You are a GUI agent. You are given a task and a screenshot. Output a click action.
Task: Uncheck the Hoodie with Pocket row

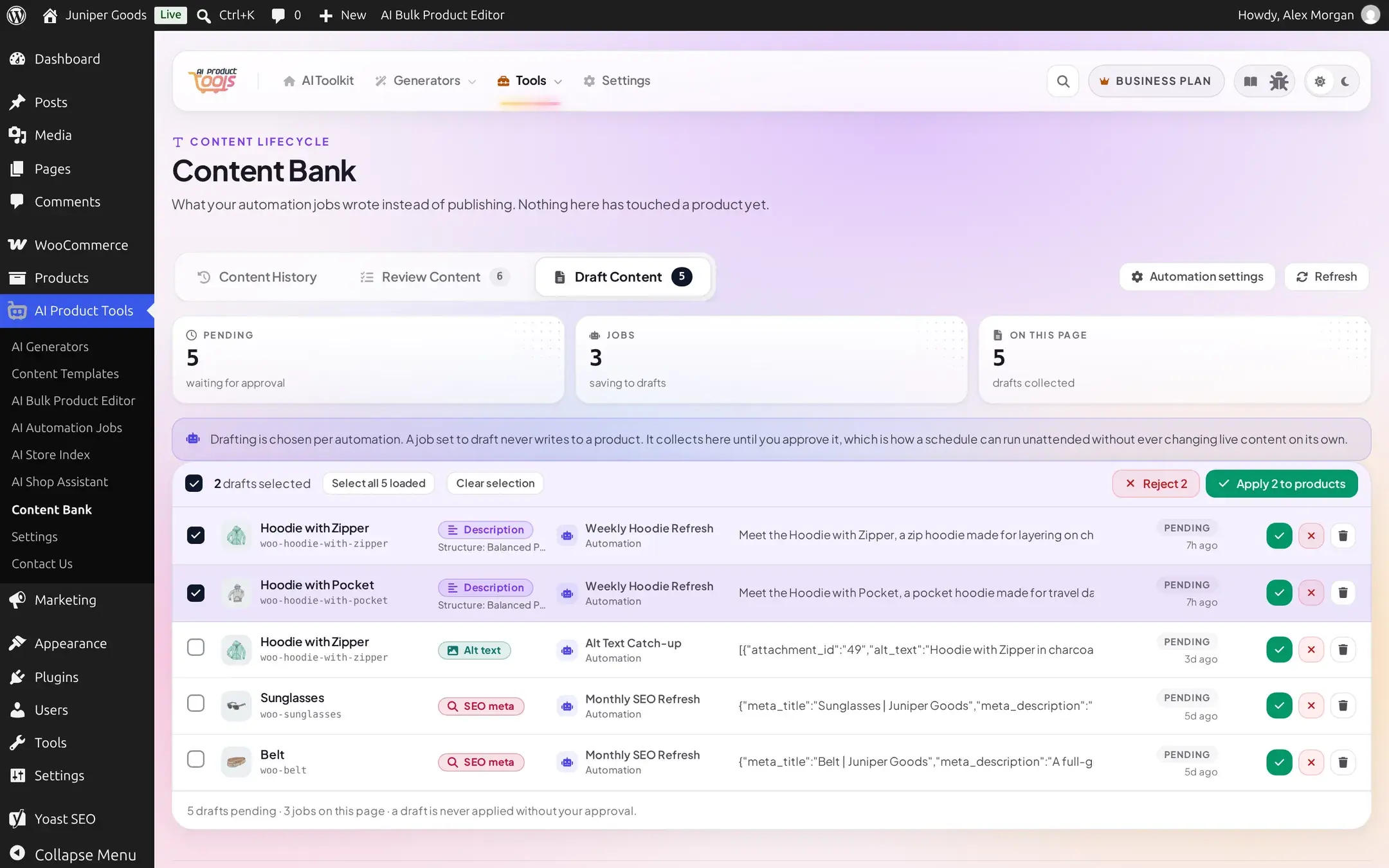pyautogui.click(x=195, y=592)
